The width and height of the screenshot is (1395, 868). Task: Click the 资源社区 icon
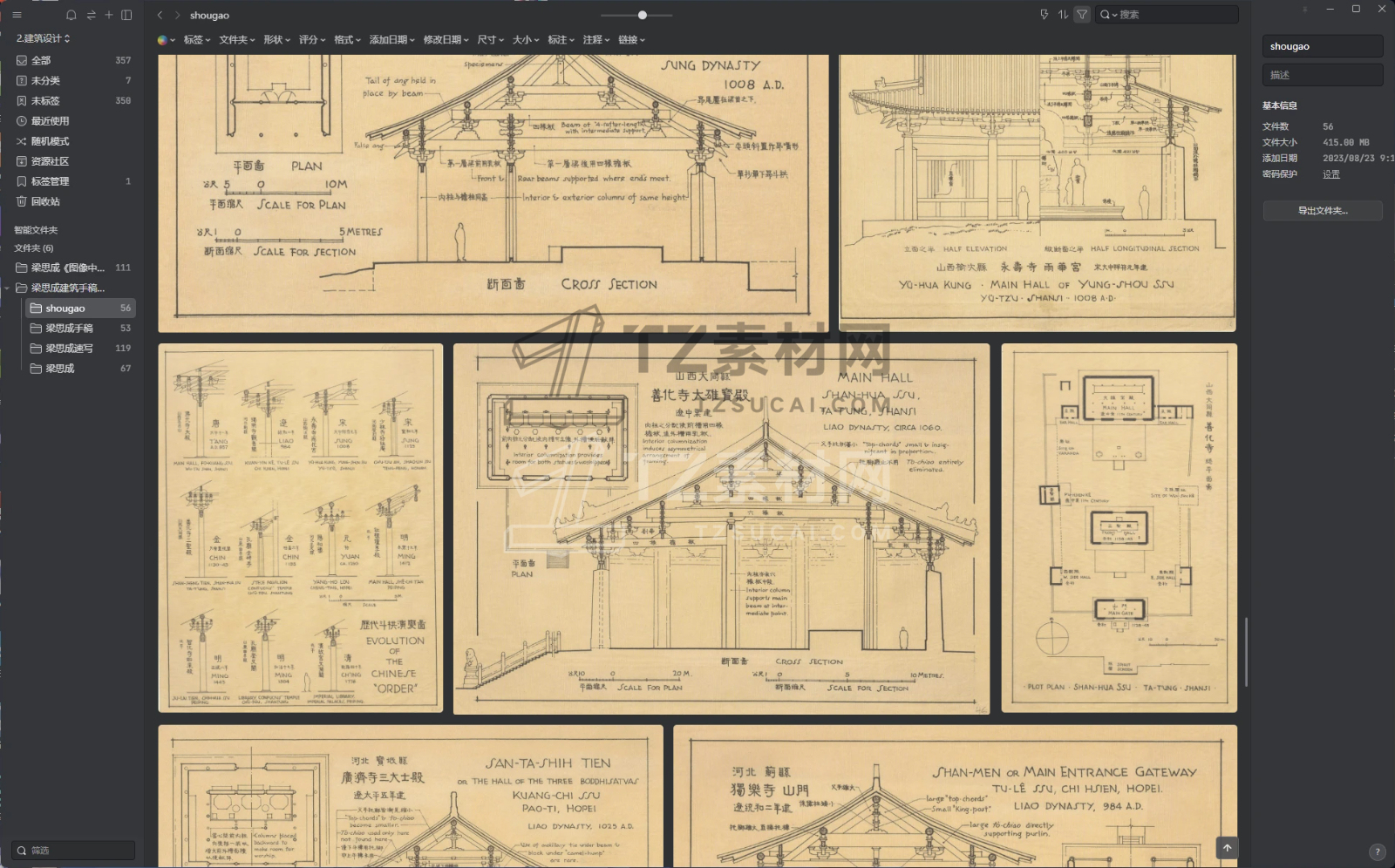(22, 161)
